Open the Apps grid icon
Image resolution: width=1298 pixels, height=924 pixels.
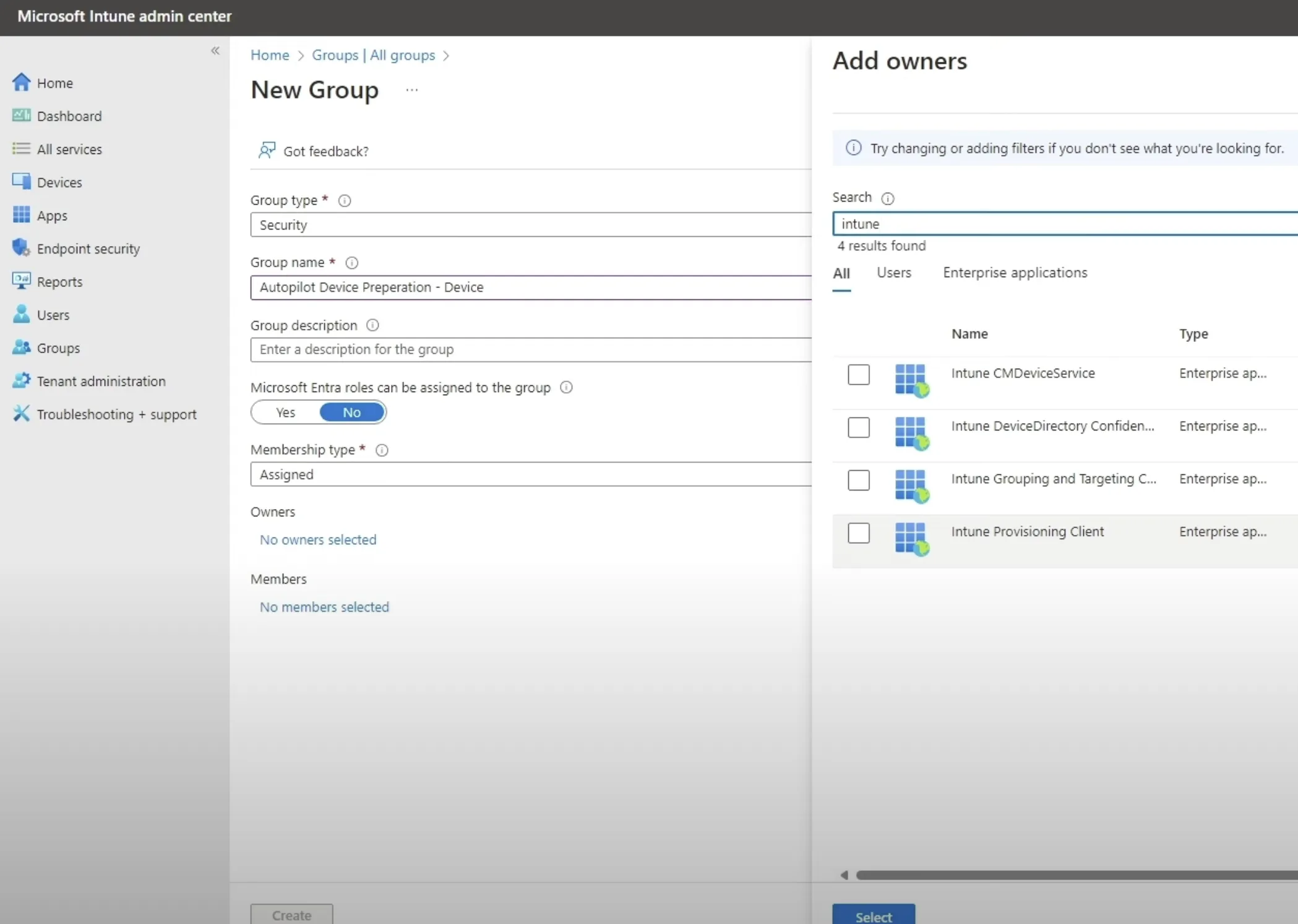click(x=21, y=215)
